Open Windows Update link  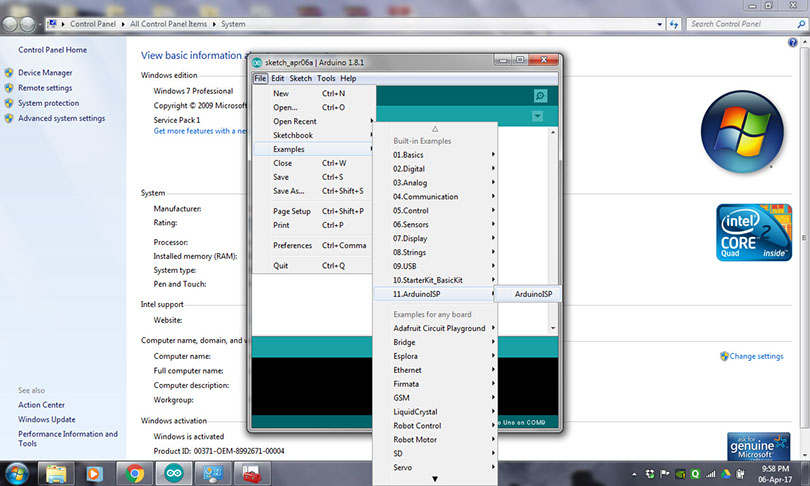point(46,419)
